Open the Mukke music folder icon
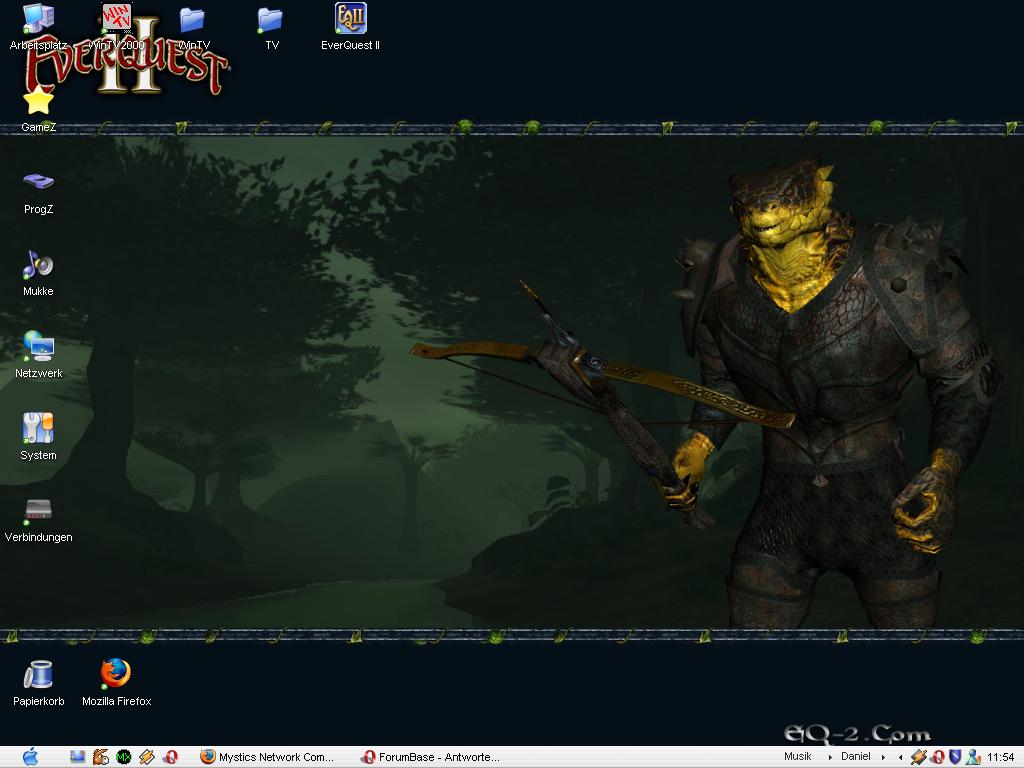The width and height of the screenshot is (1024, 768). click(x=38, y=273)
